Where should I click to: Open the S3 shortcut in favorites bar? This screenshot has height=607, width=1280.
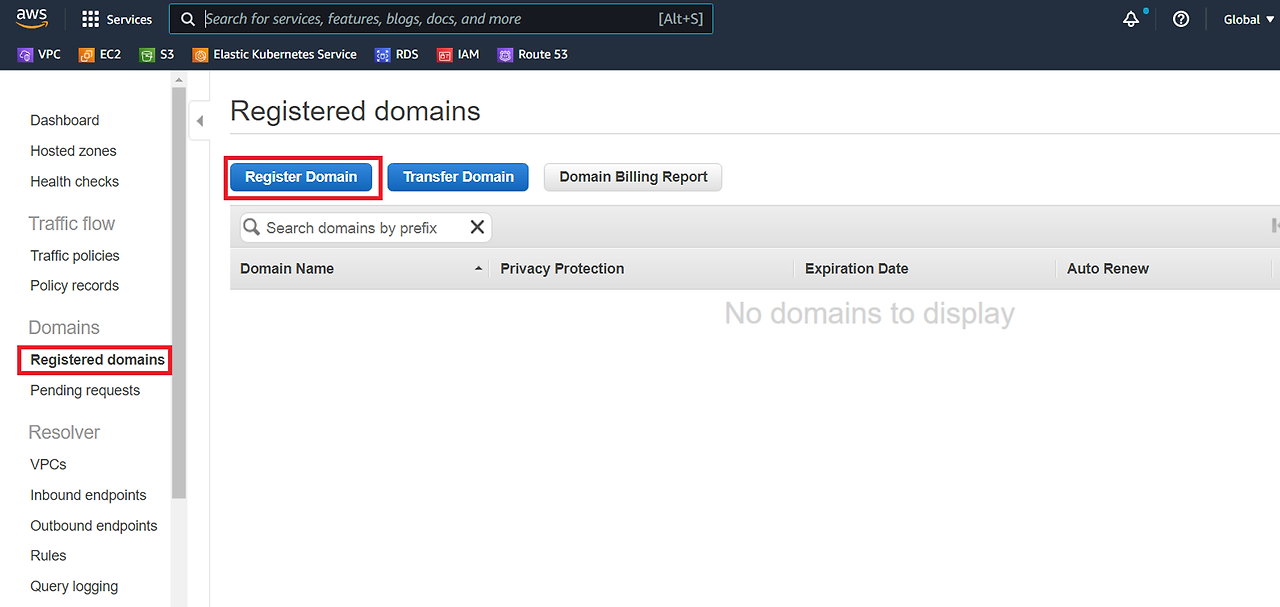(157, 55)
